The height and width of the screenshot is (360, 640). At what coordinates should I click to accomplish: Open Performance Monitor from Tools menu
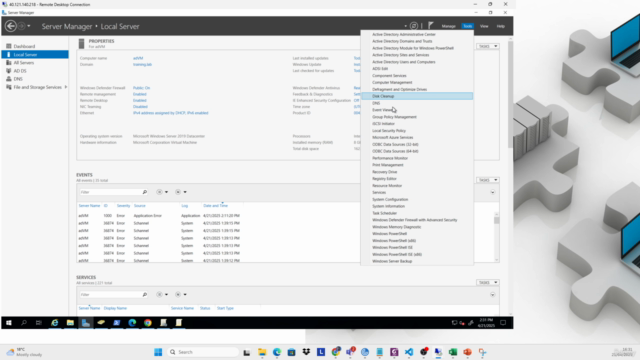[x=417, y=158]
